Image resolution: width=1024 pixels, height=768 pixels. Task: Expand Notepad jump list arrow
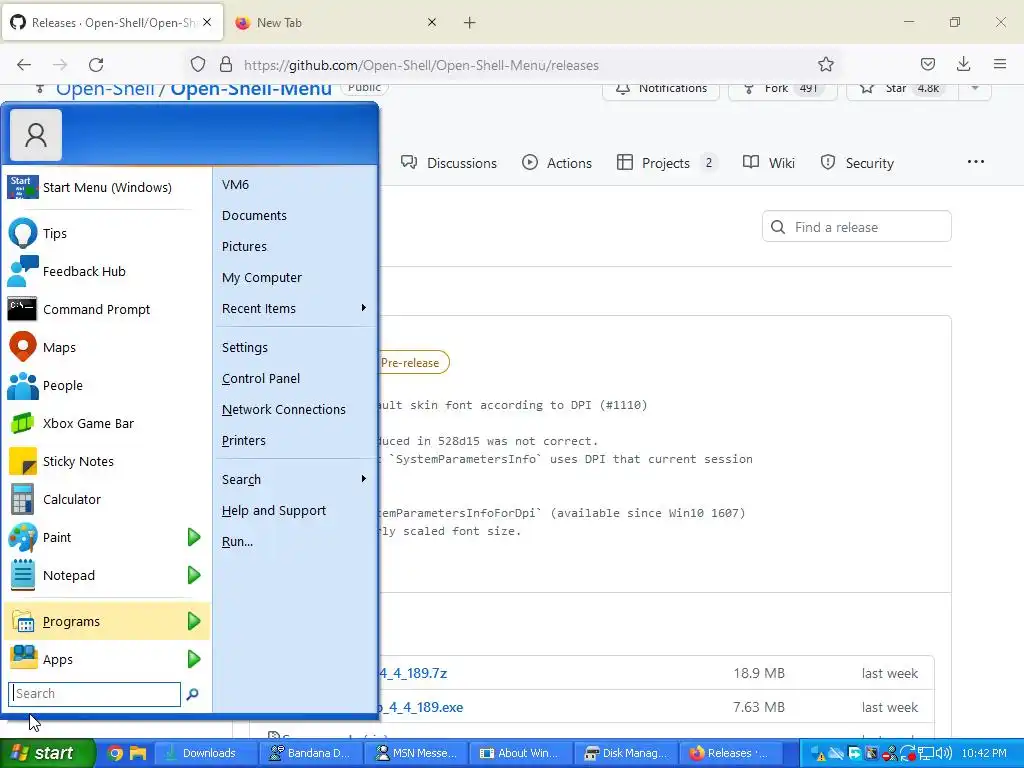pos(194,575)
